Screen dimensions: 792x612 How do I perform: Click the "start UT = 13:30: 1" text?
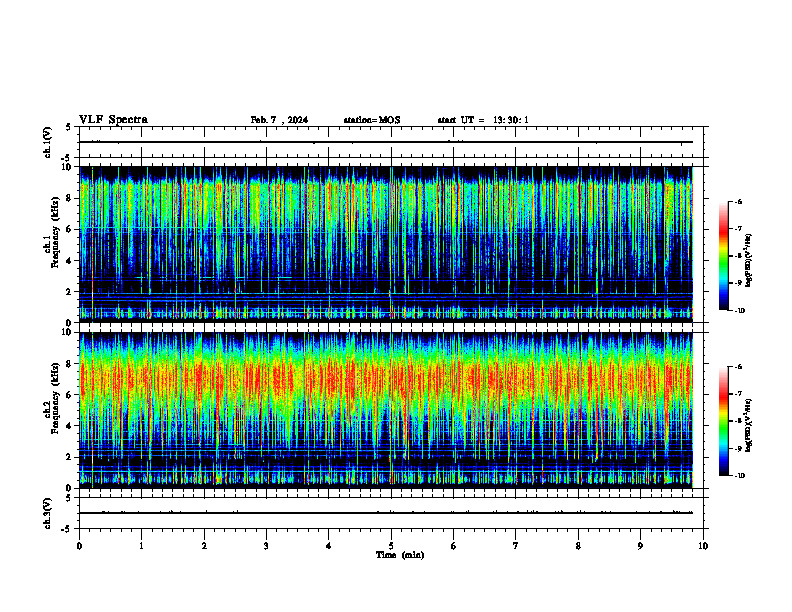point(483,120)
